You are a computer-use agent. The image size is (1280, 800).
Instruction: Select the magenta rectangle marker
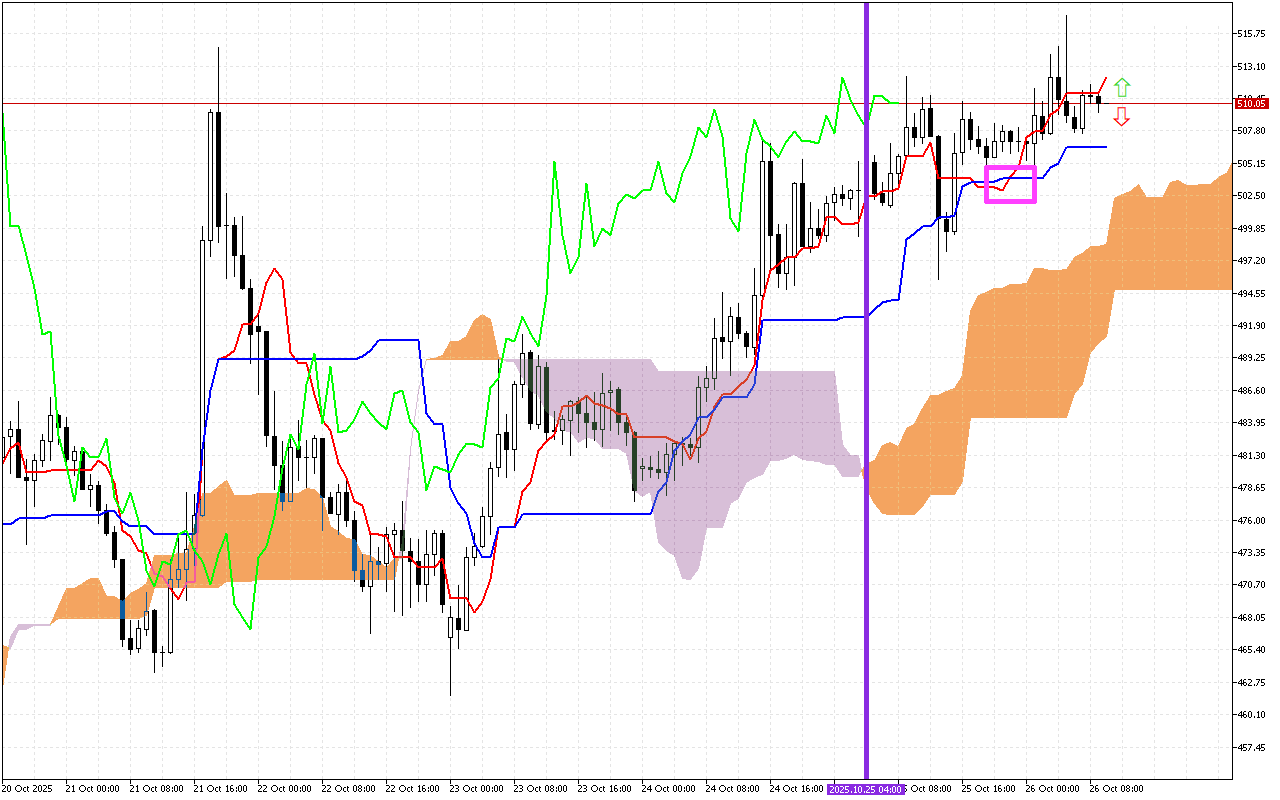tap(1010, 185)
